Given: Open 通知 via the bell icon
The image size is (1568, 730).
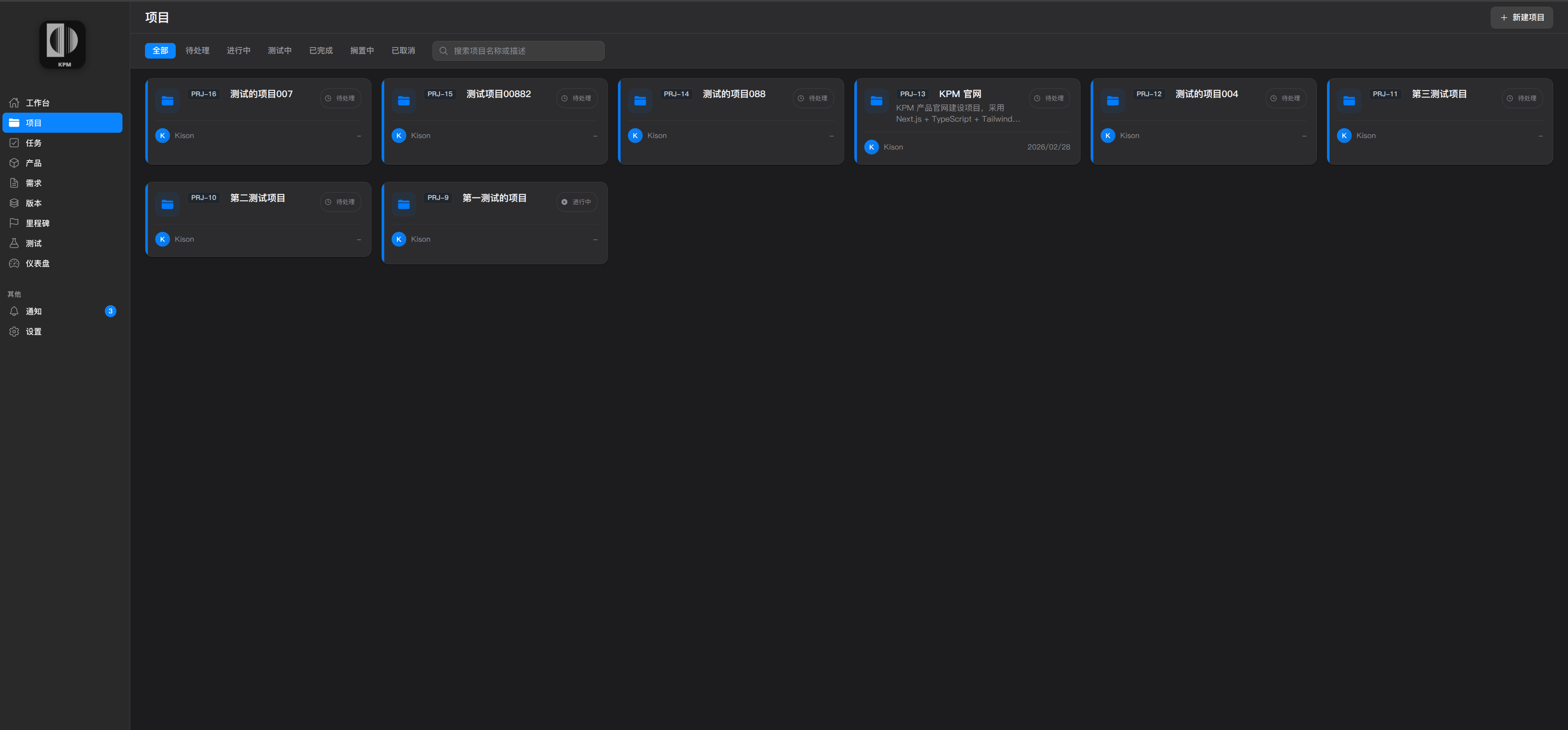Looking at the screenshot, I should tap(14, 311).
